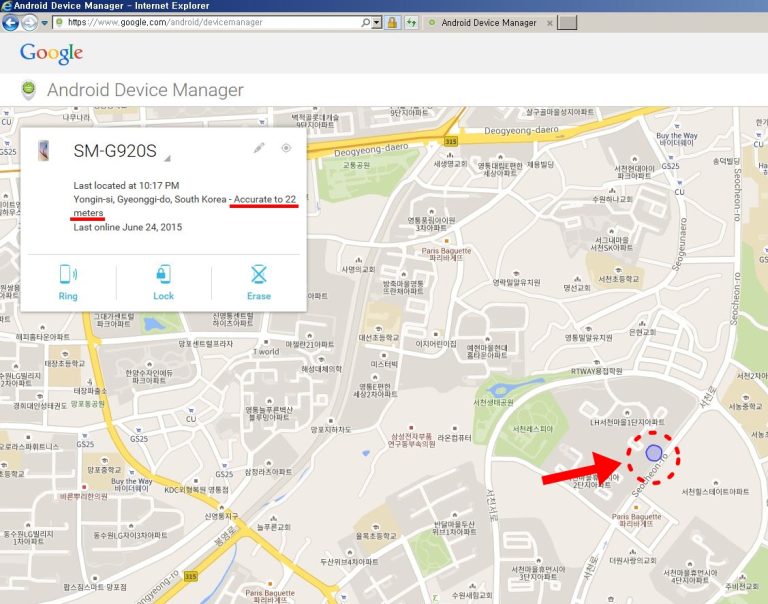Click the green refresh page icon
The width and height of the screenshot is (768, 604).
[411, 22]
